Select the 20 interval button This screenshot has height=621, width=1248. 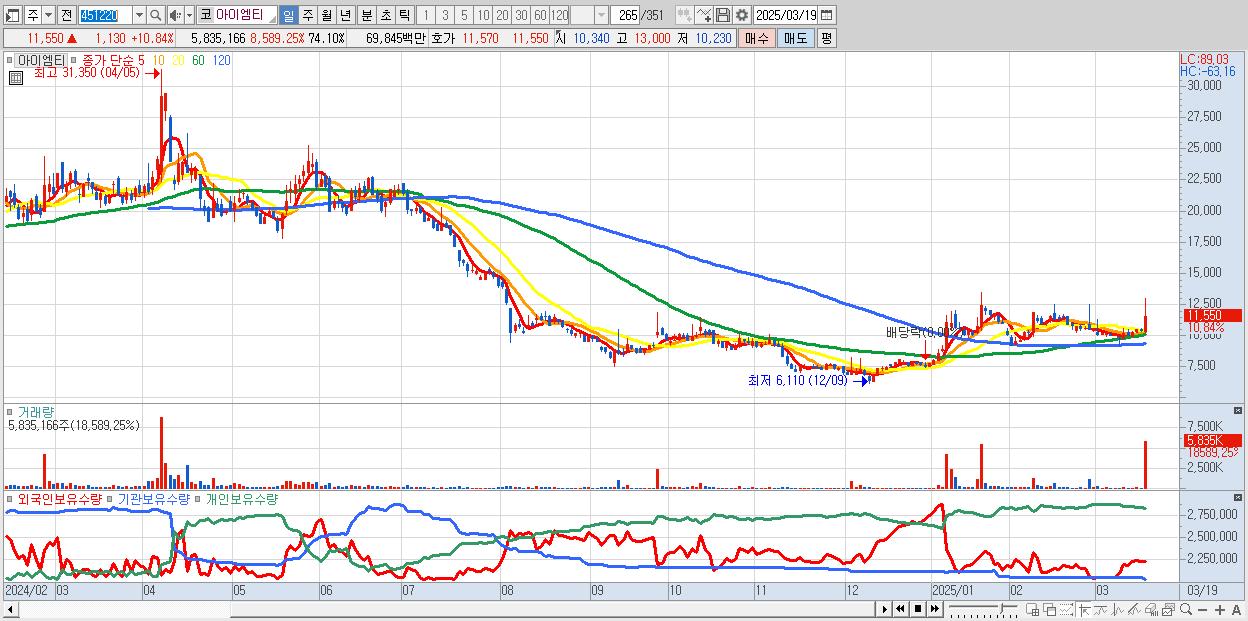(x=502, y=15)
